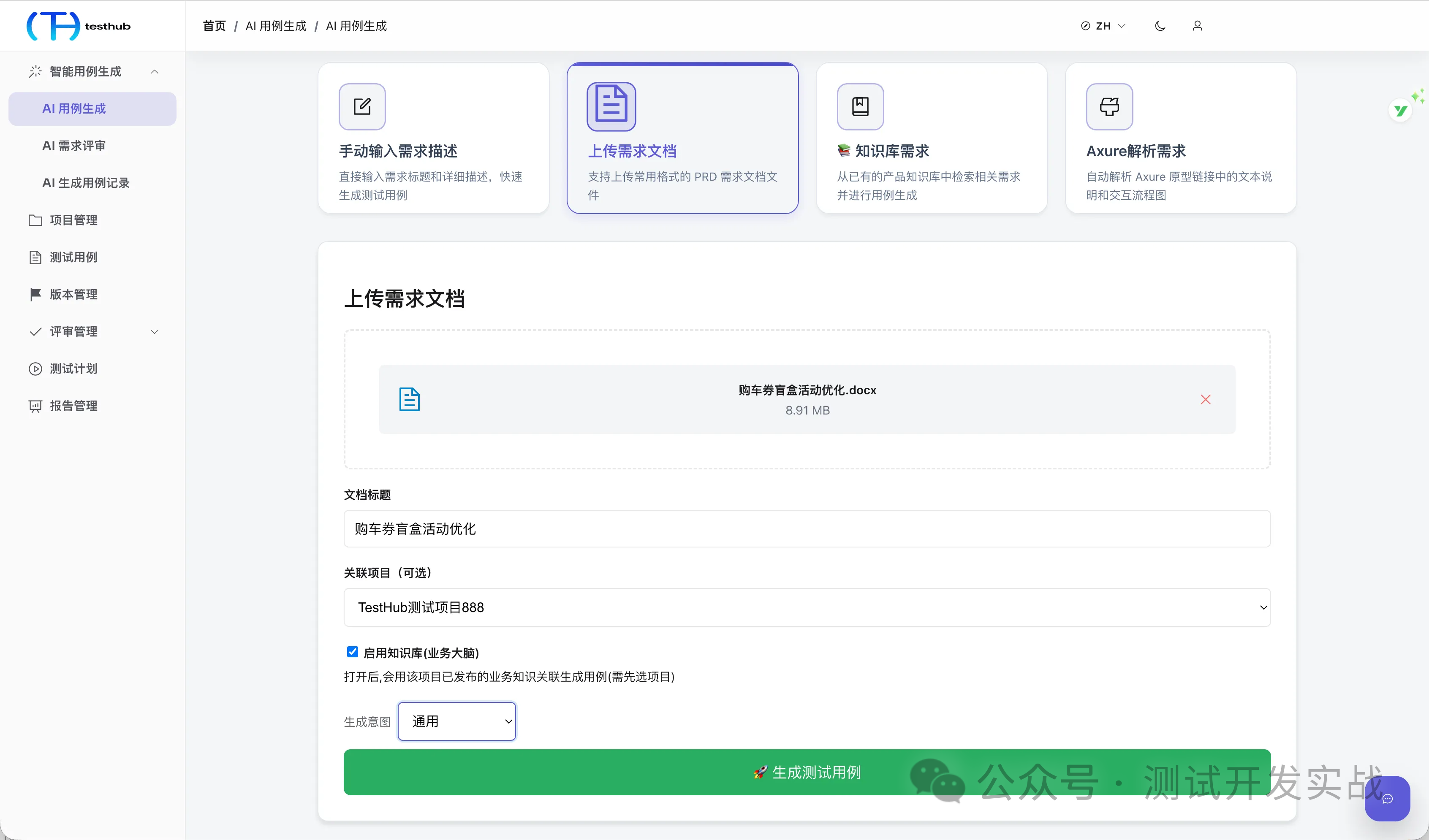Screen dimensions: 1429x840
Task: Expand the 评审管理 sidebar menu
Action: coord(94,332)
